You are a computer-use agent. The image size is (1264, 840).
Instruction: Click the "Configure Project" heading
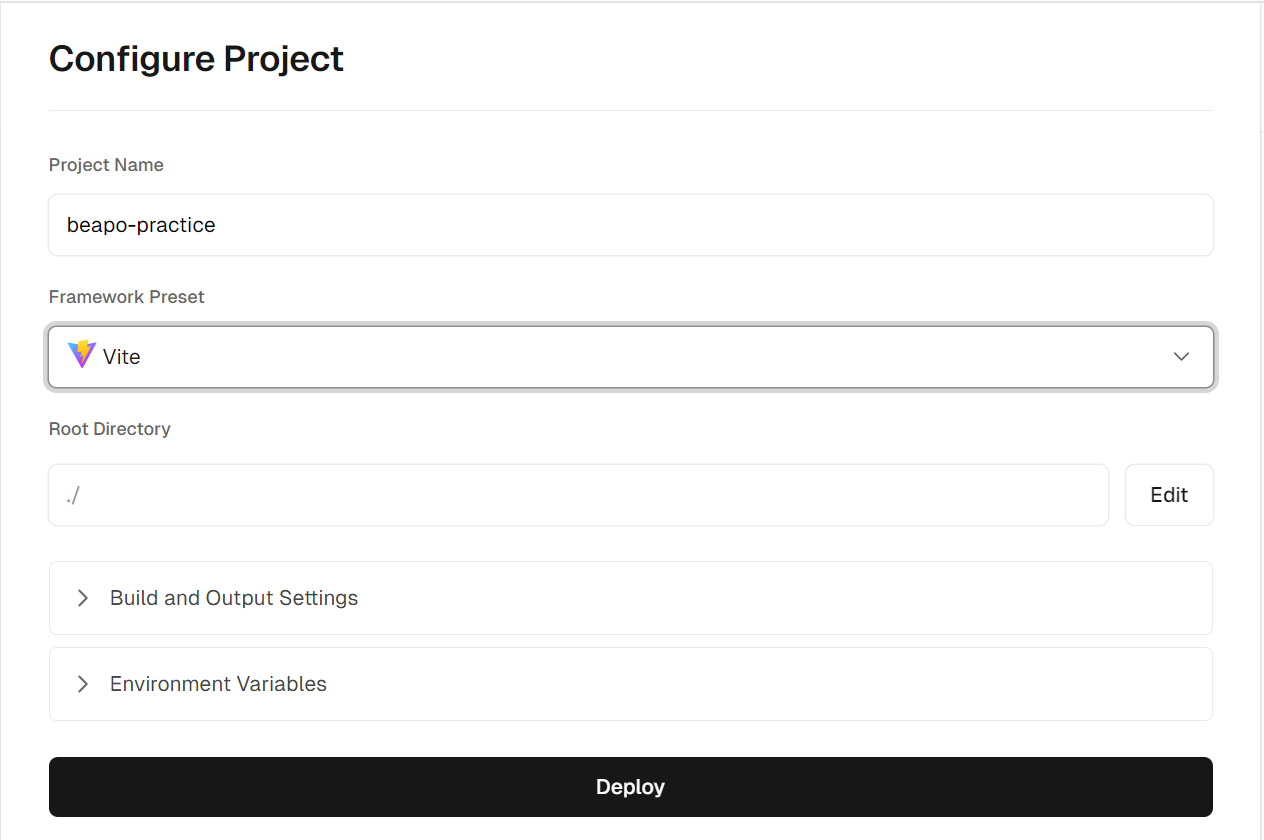196,59
